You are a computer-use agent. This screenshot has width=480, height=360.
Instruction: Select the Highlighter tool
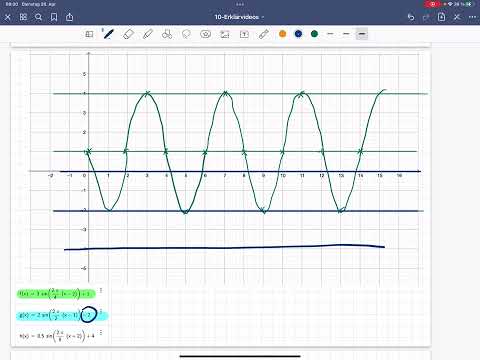[x=148, y=34]
